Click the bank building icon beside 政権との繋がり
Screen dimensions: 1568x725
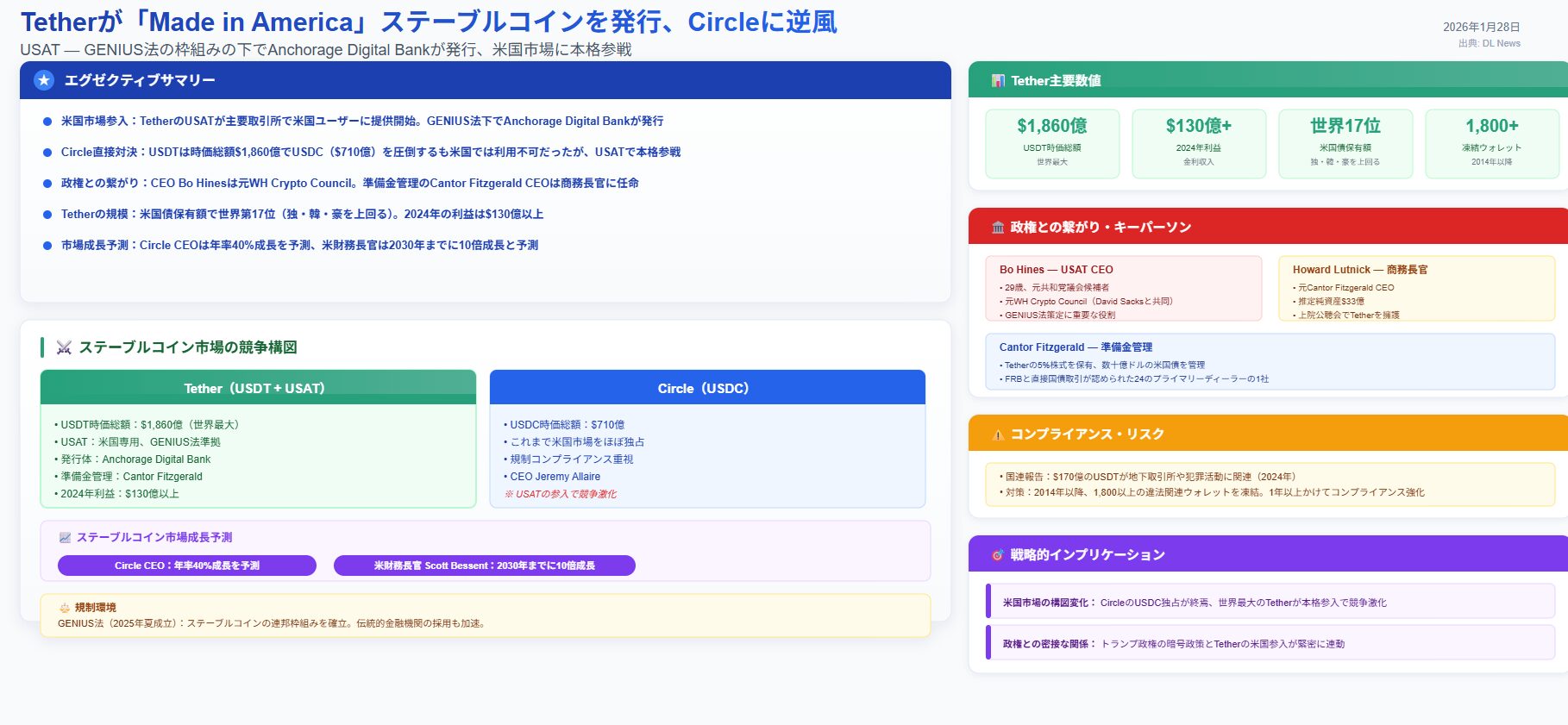(x=998, y=228)
